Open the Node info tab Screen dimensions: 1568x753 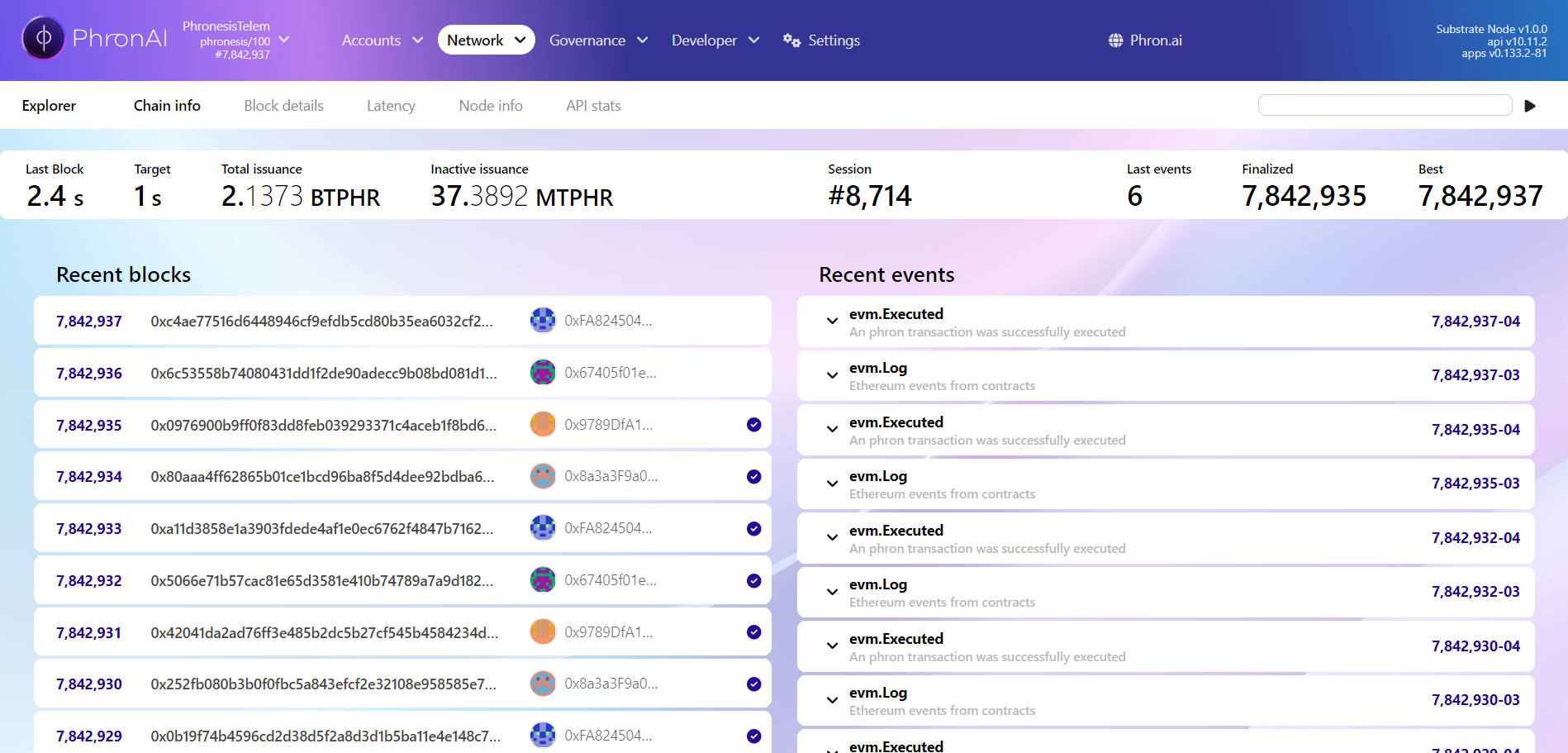(490, 106)
